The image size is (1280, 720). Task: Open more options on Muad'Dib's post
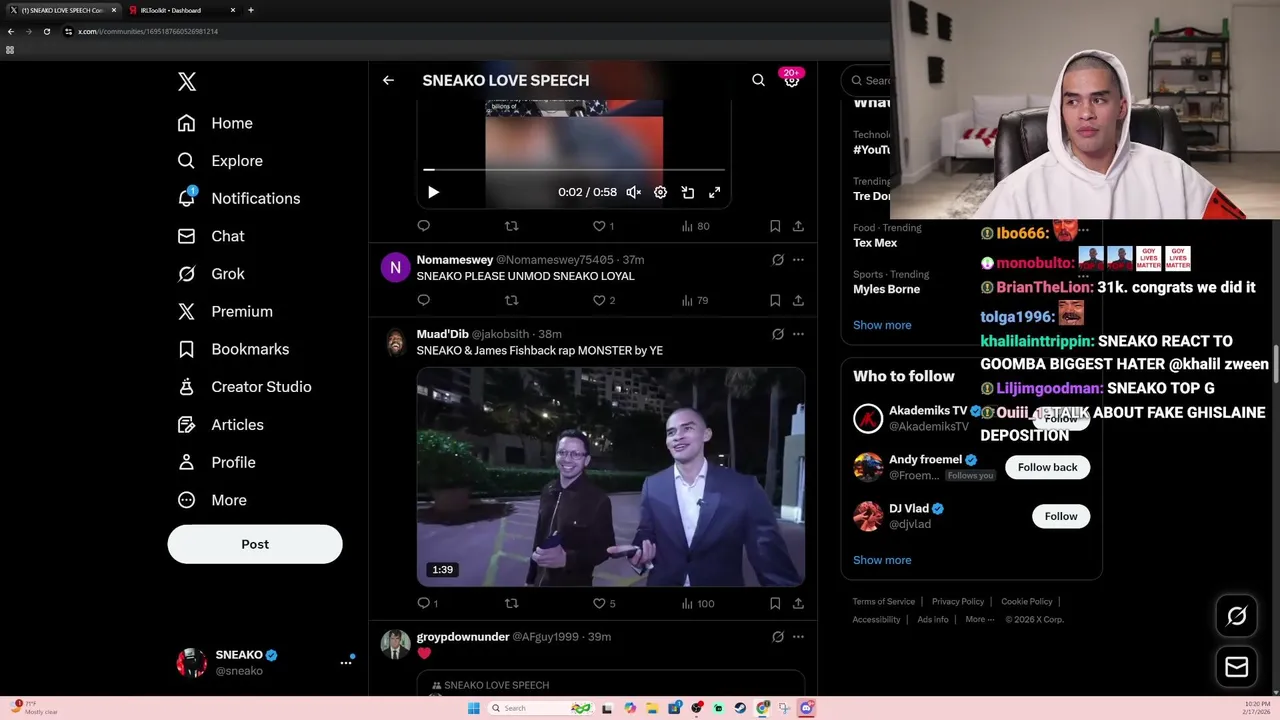point(798,334)
